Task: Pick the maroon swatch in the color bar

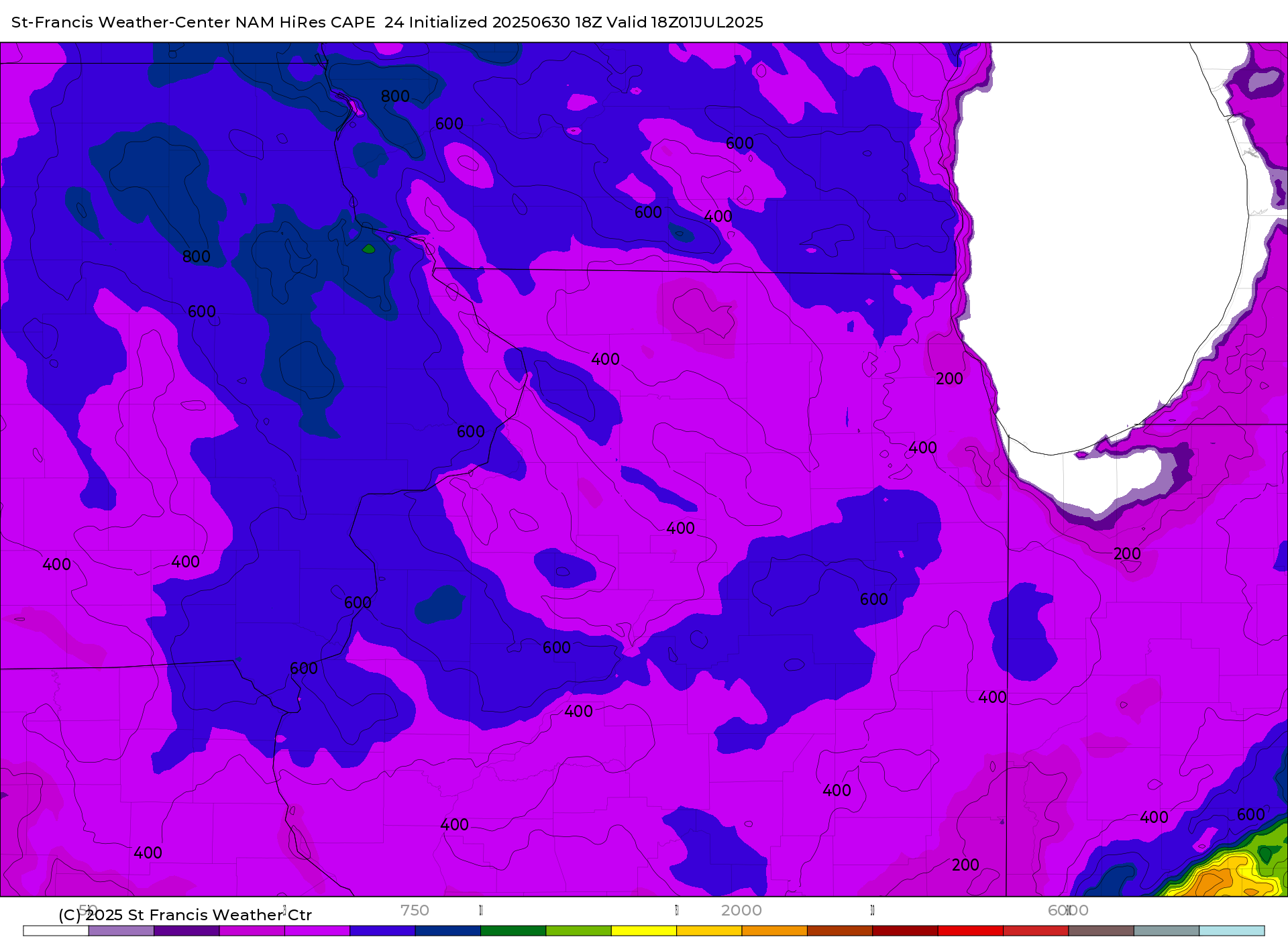Action: pos(905,931)
